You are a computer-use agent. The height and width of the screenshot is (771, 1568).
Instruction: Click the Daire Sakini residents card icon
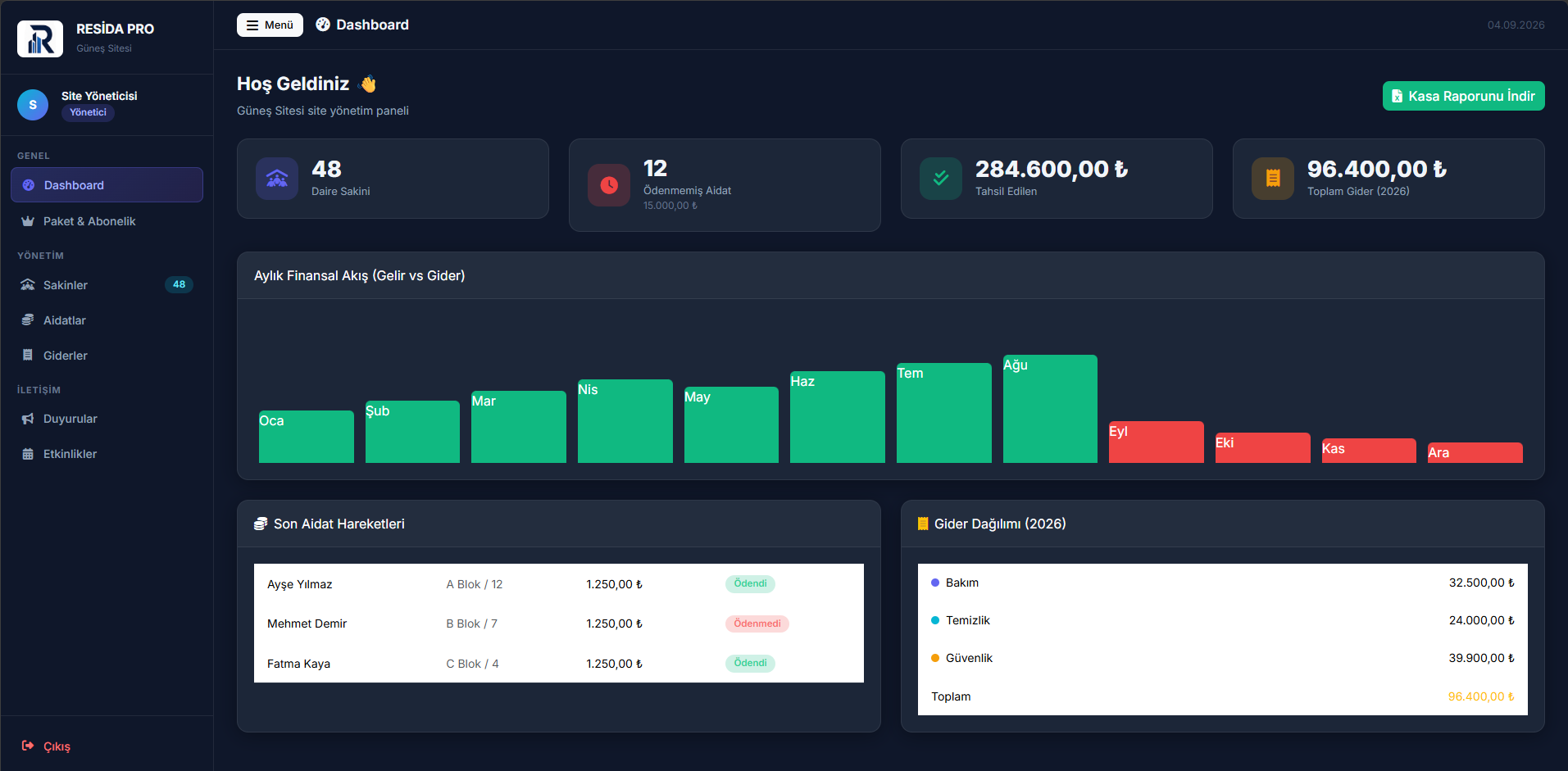[x=277, y=179]
